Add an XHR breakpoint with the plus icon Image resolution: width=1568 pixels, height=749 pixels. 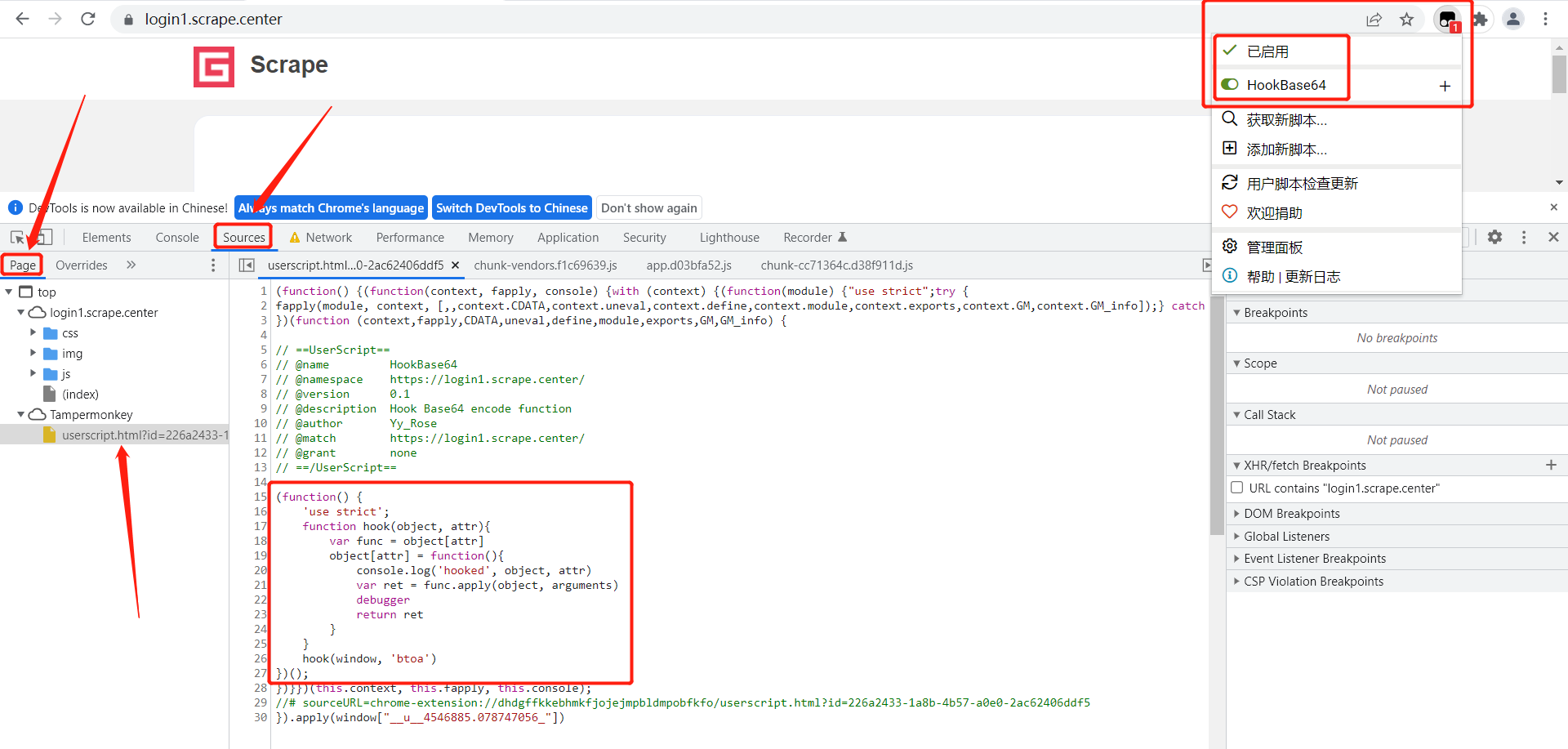(1552, 465)
